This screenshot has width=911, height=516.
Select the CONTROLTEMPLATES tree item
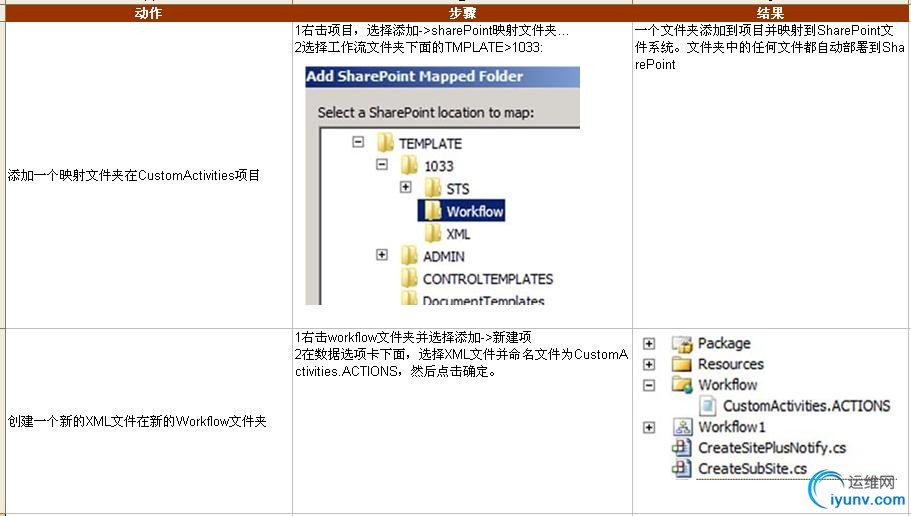click(x=487, y=279)
